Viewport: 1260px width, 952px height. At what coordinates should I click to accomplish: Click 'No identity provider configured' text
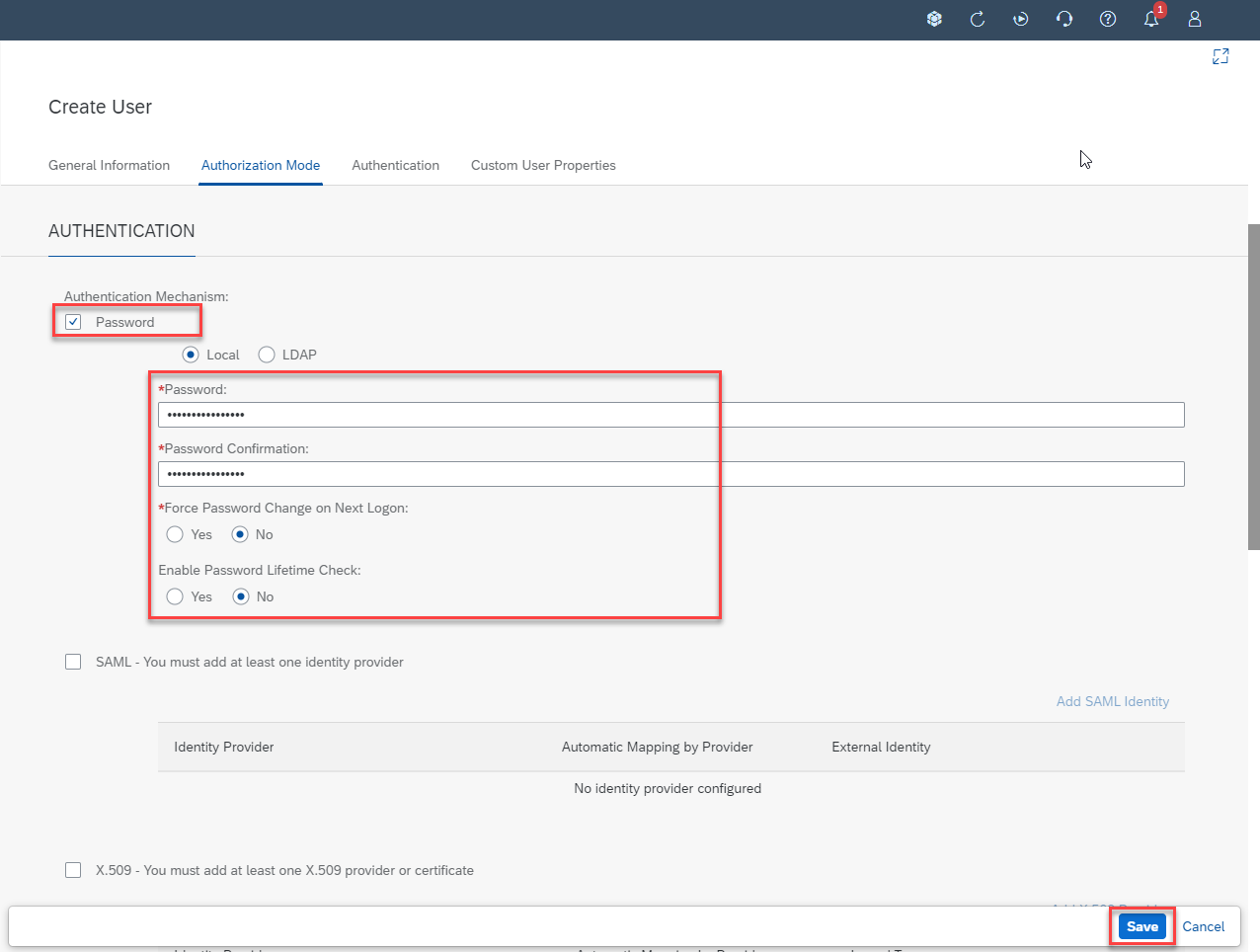pos(668,788)
